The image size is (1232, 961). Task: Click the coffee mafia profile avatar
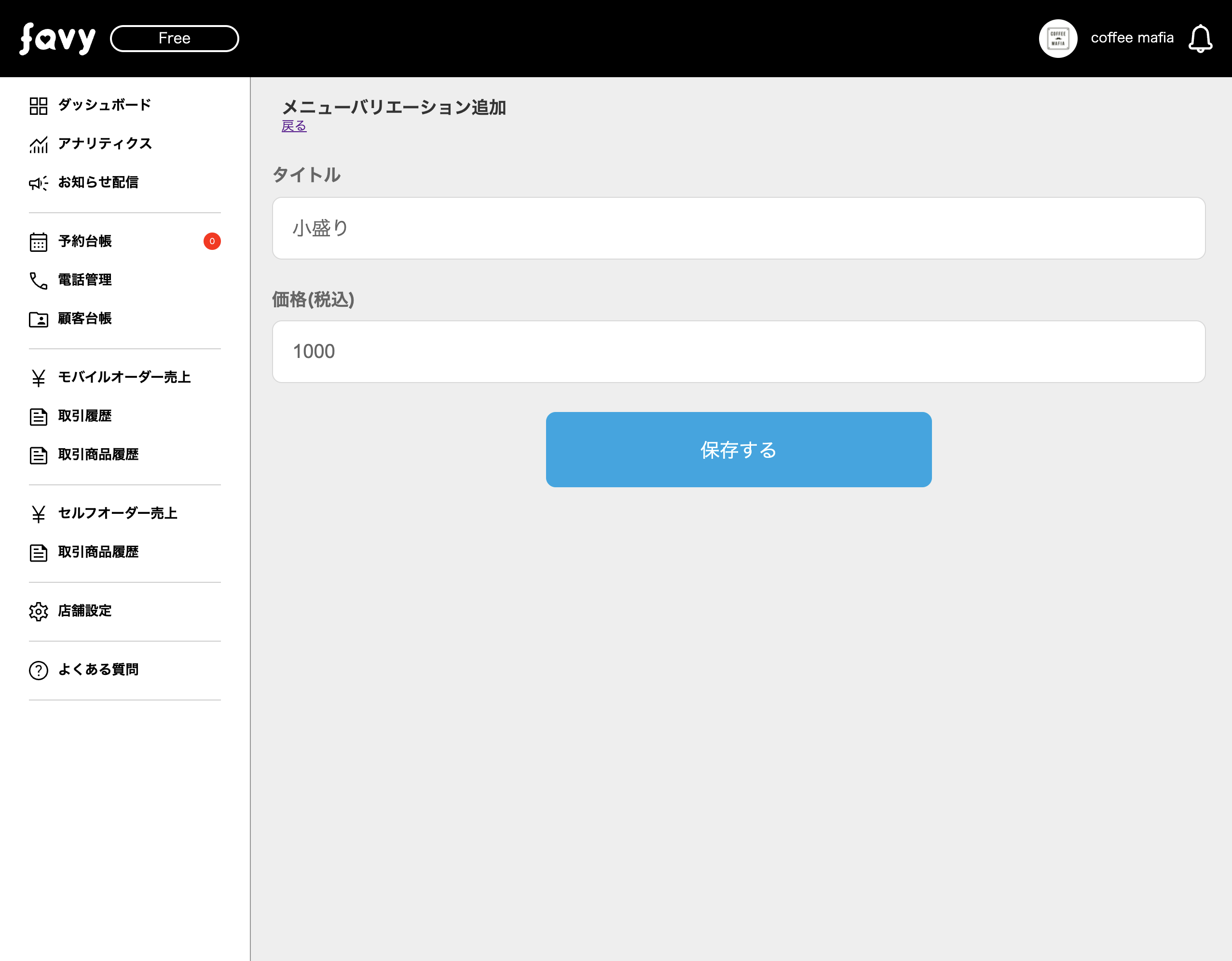point(1058,39)
